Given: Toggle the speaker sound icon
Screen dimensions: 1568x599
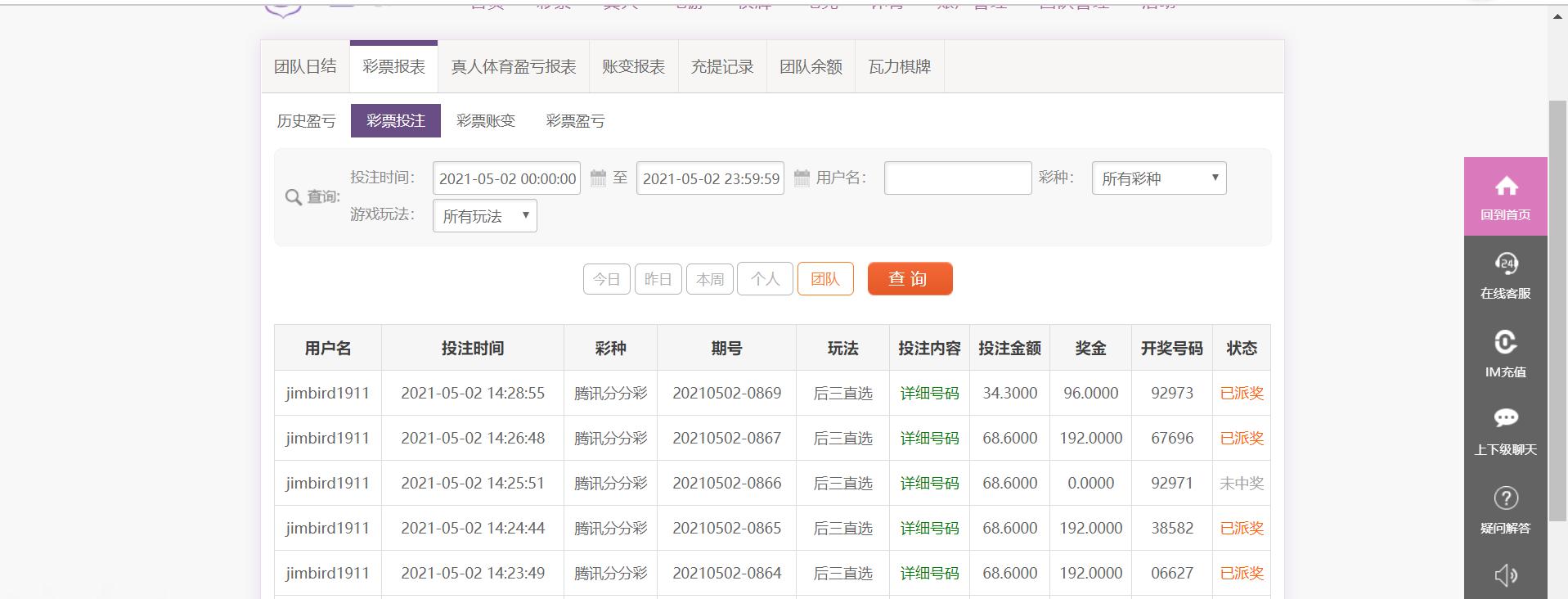Looking at the screenshot, I should click(1505, 574).
